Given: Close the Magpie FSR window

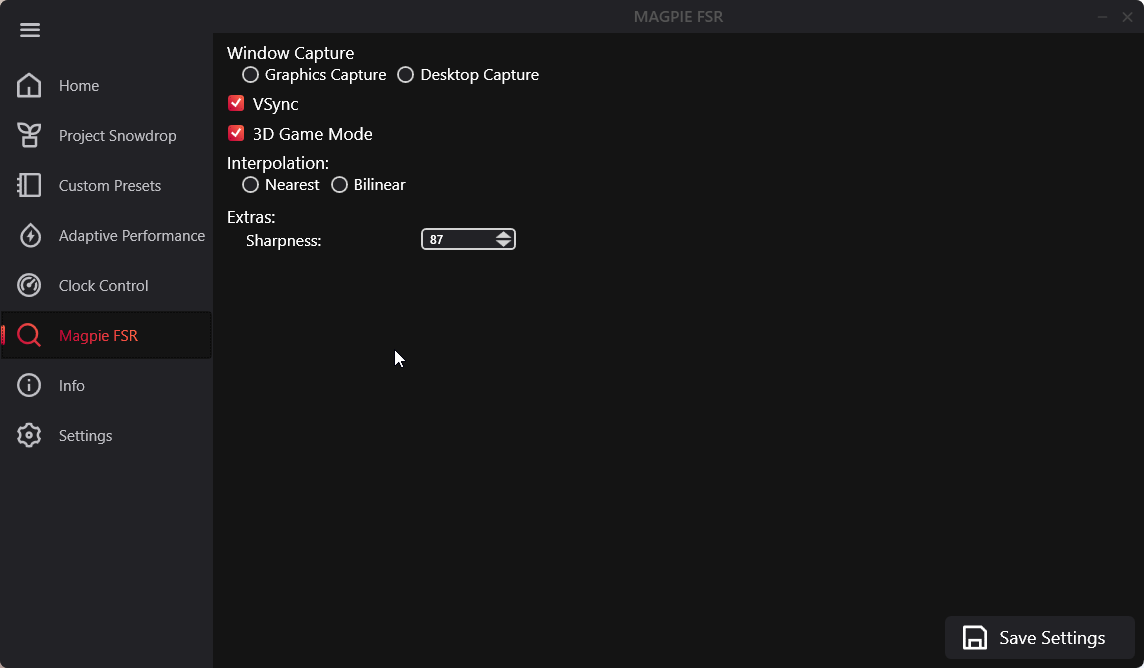Looking at the screenshot, I should pyautogui.click(x=1127, y=17).
